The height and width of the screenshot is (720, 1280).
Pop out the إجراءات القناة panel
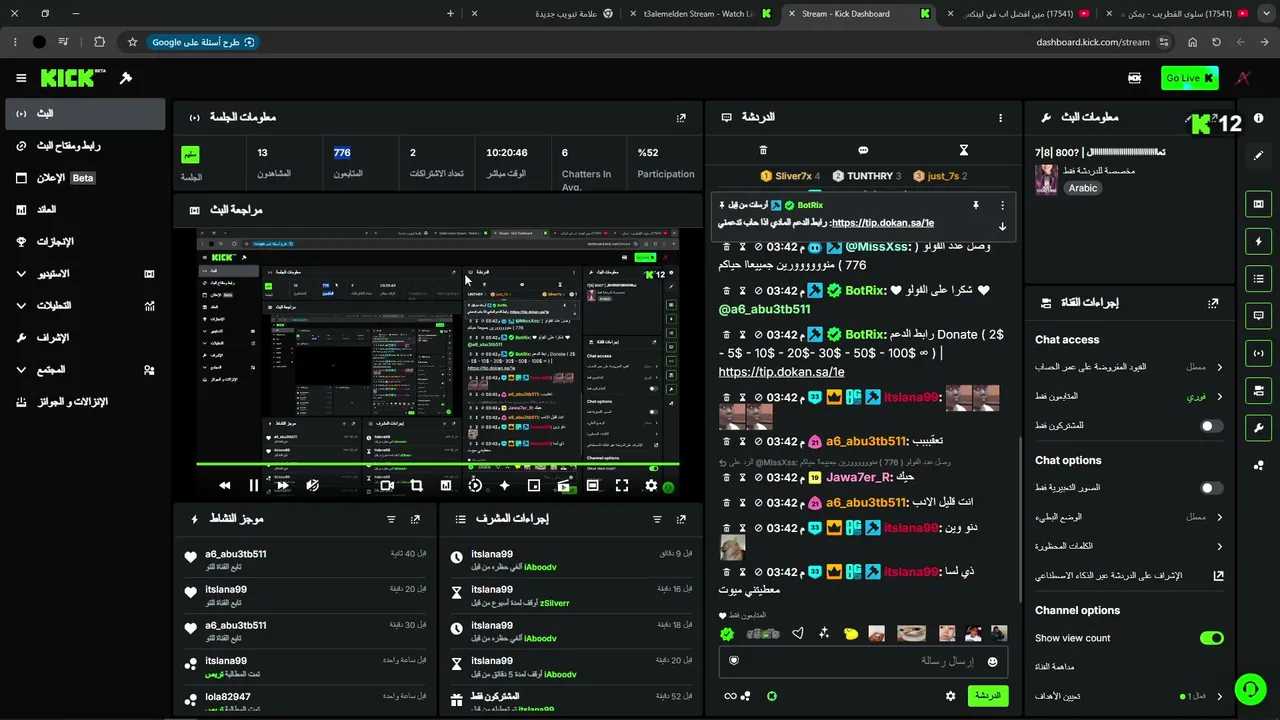click(x=1213, y=303)
